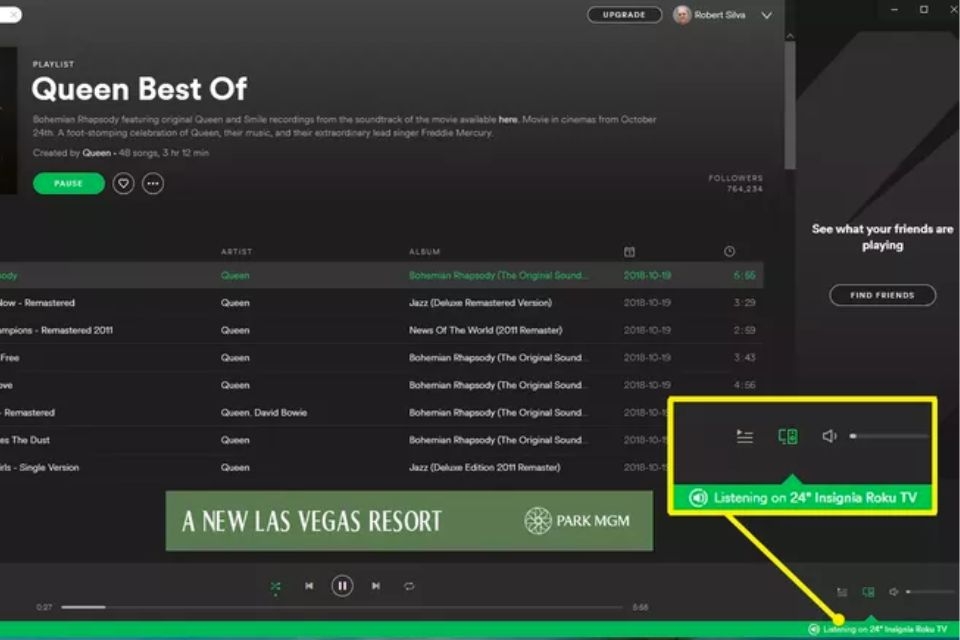Select the Queen Best Of playlist title

(139, 90)
